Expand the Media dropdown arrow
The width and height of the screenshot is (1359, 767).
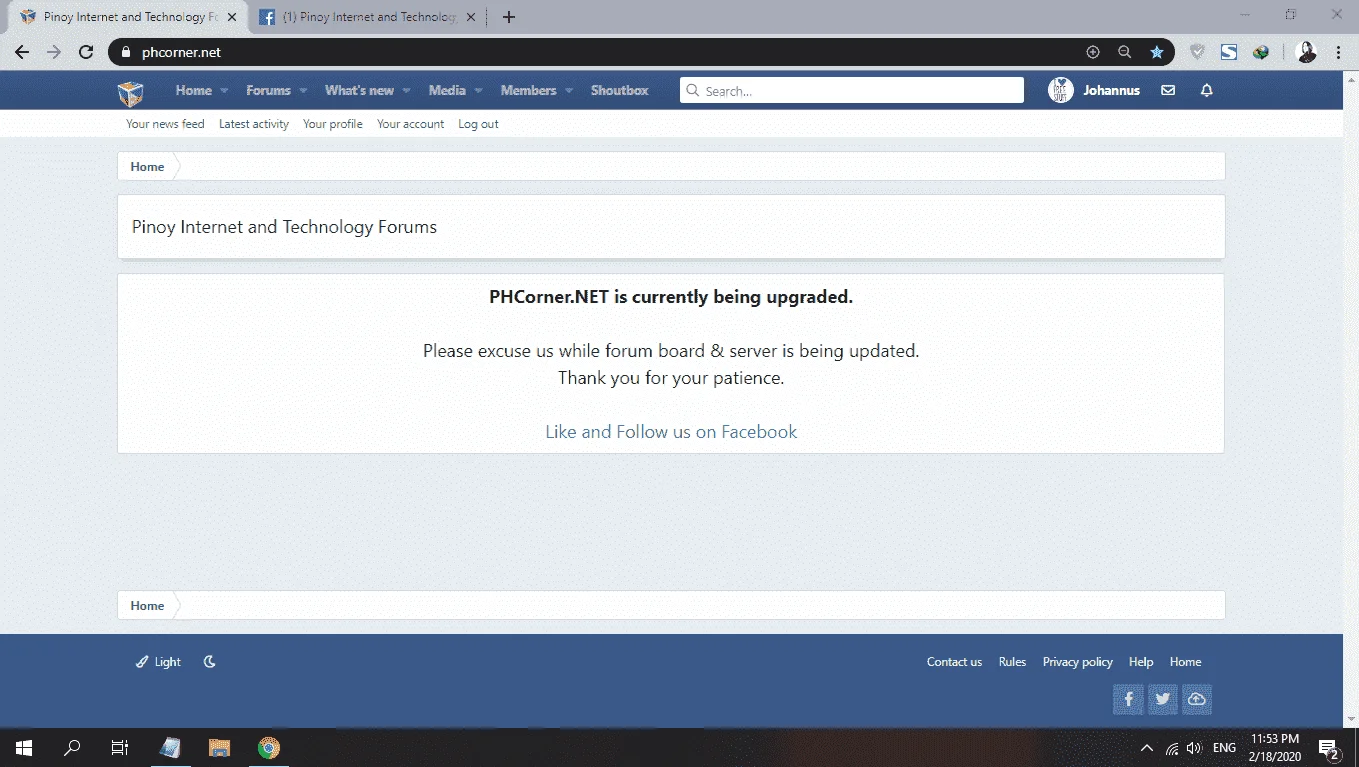478,91
